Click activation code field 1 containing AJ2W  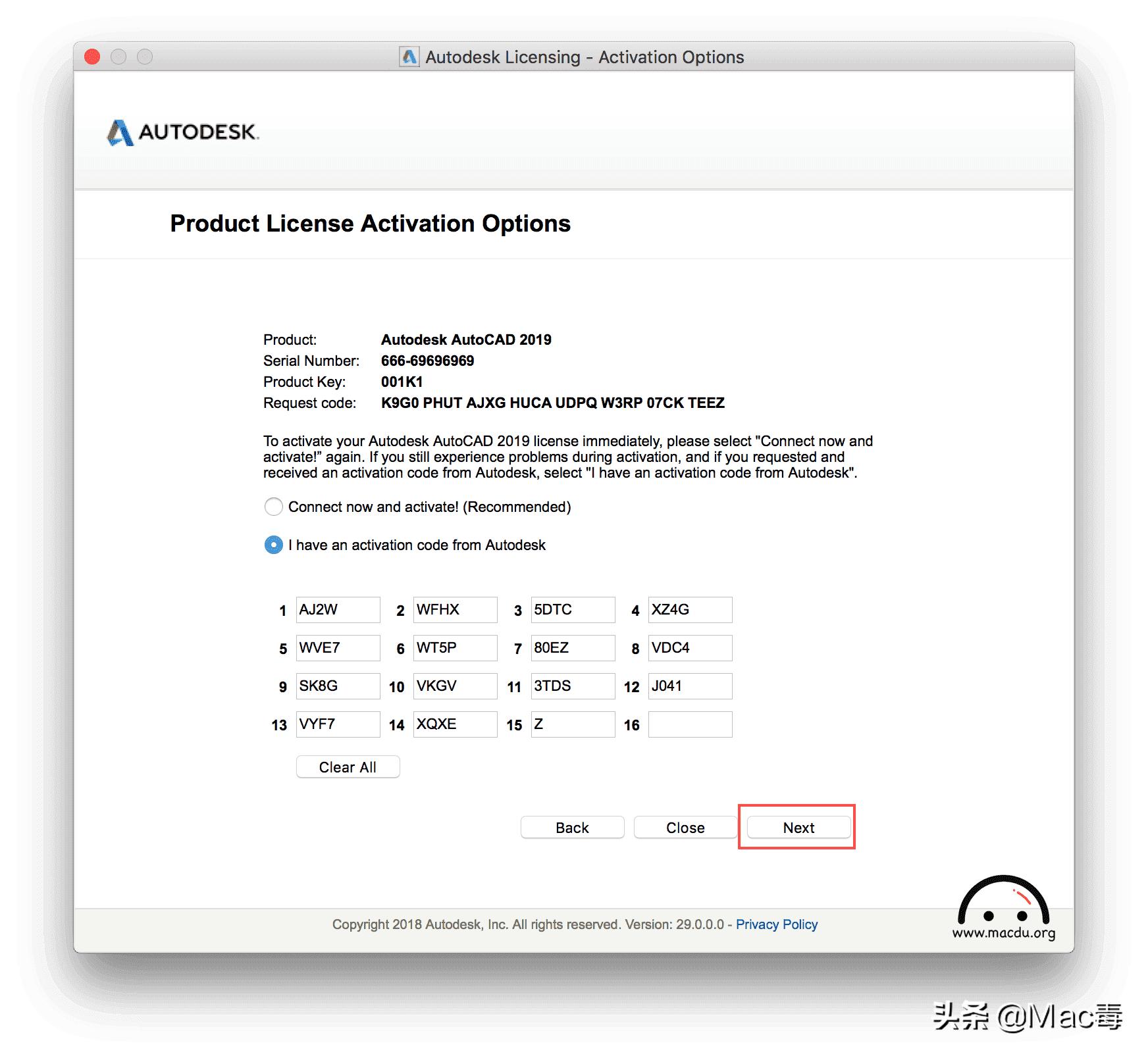click(x=338, y=610)
